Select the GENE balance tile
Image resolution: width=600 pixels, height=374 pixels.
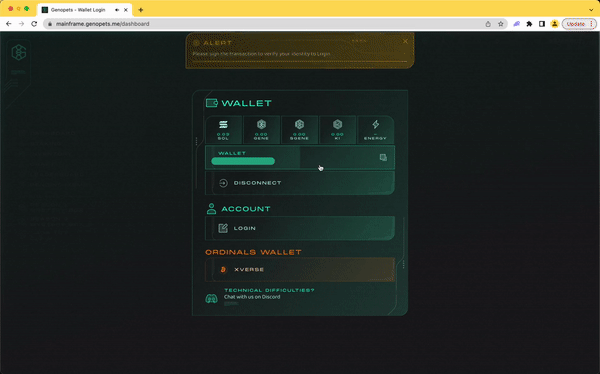click(x=261, y=130)
